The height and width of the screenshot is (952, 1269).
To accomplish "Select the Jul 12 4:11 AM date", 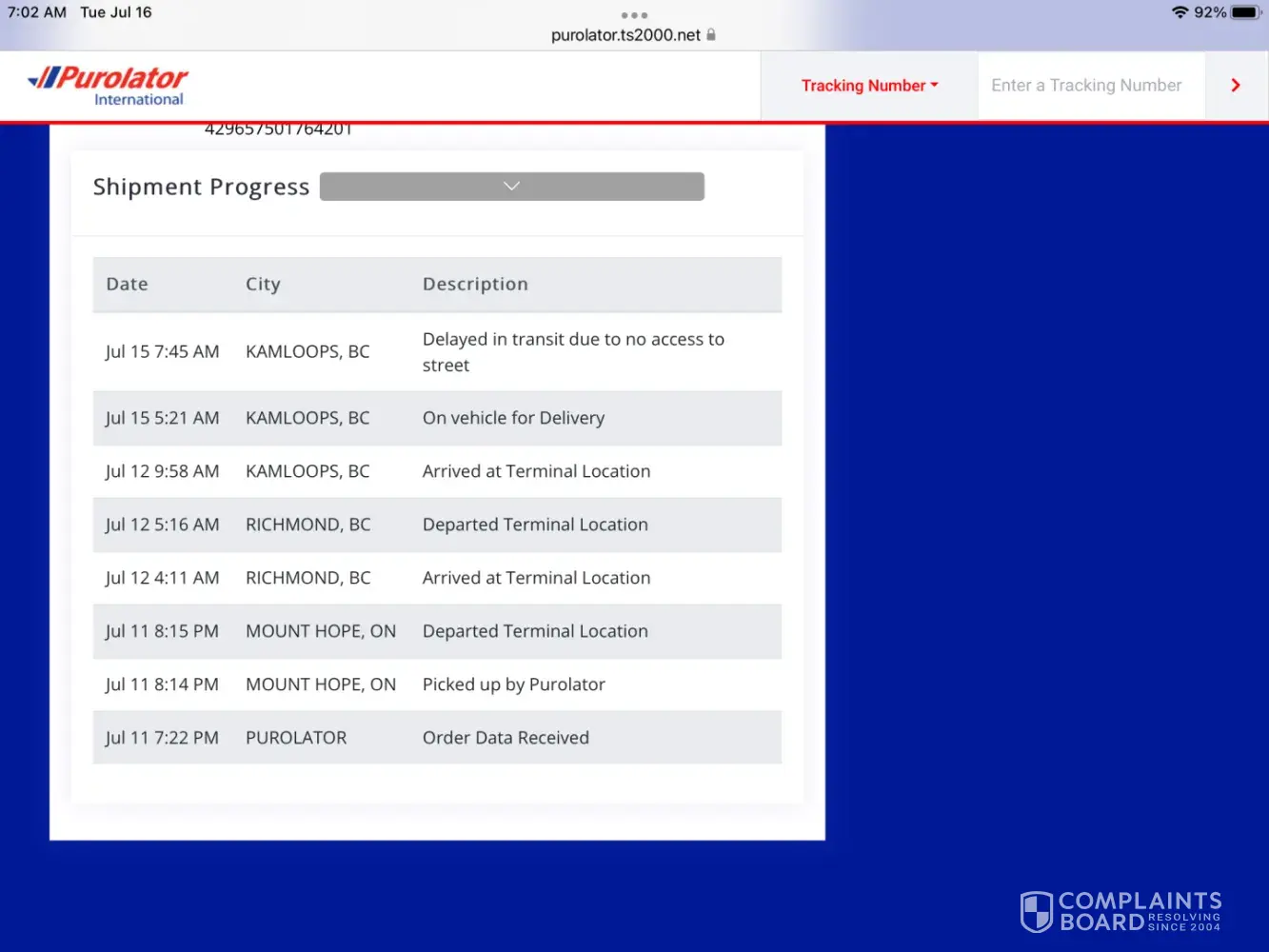I will 162,578.
